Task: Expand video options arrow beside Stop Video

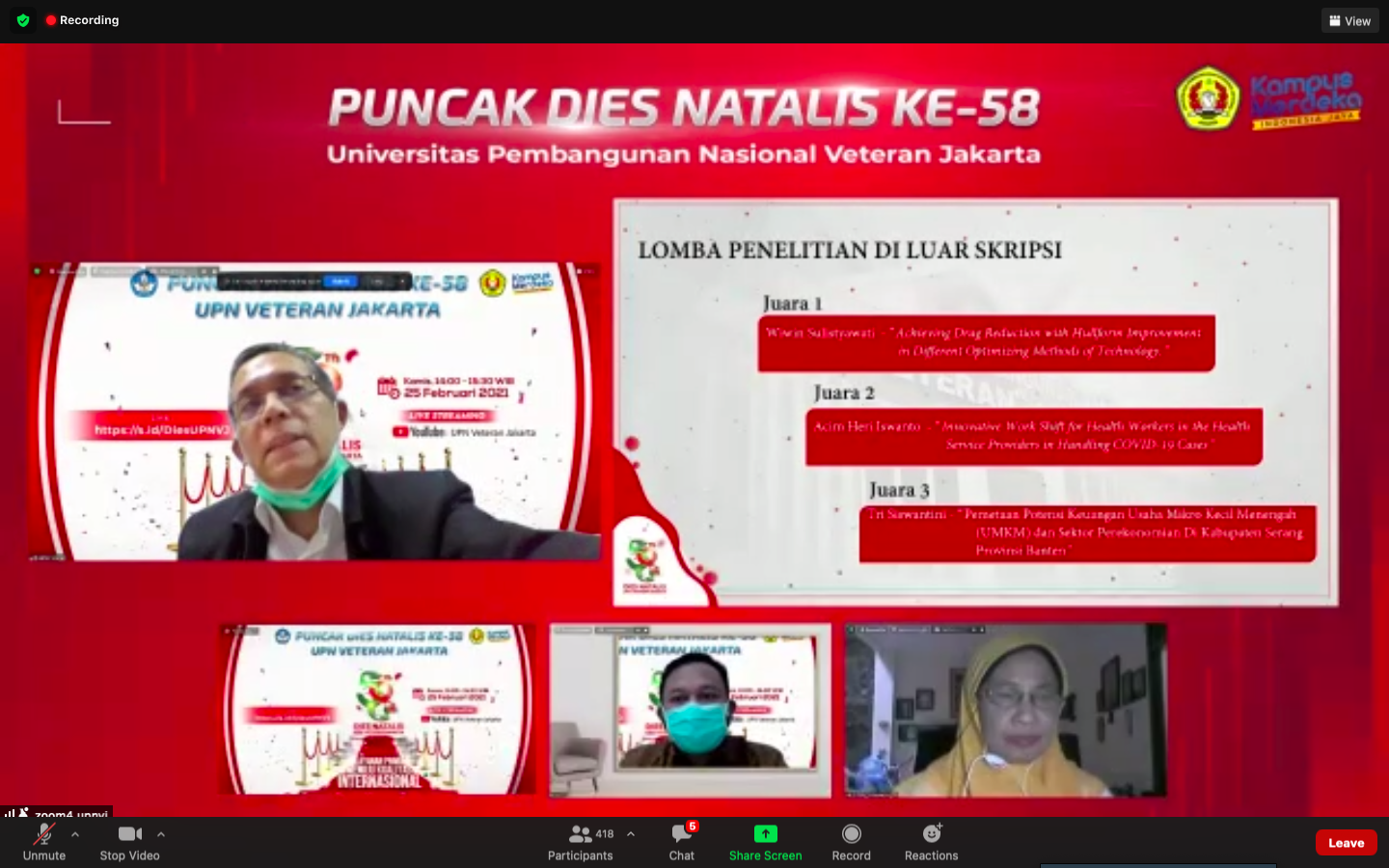Action: coord(161,834)
